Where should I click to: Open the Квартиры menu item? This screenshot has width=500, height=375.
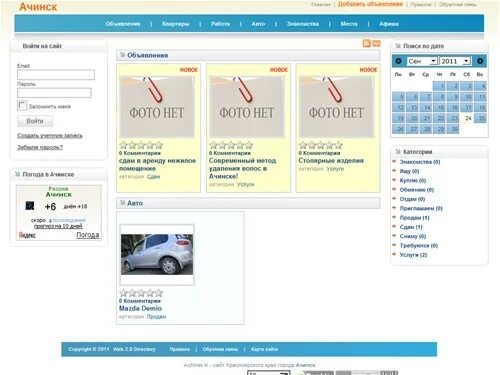coord(176,24)
